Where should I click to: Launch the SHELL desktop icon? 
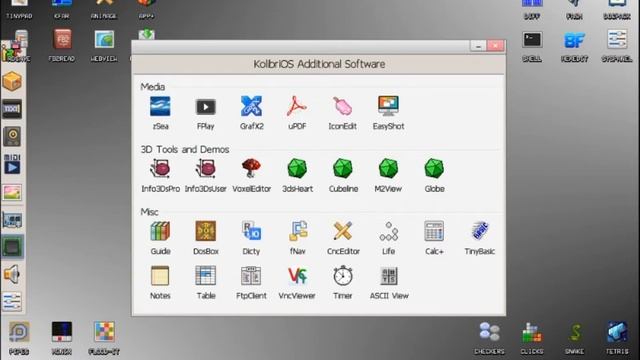click(532, 40)
